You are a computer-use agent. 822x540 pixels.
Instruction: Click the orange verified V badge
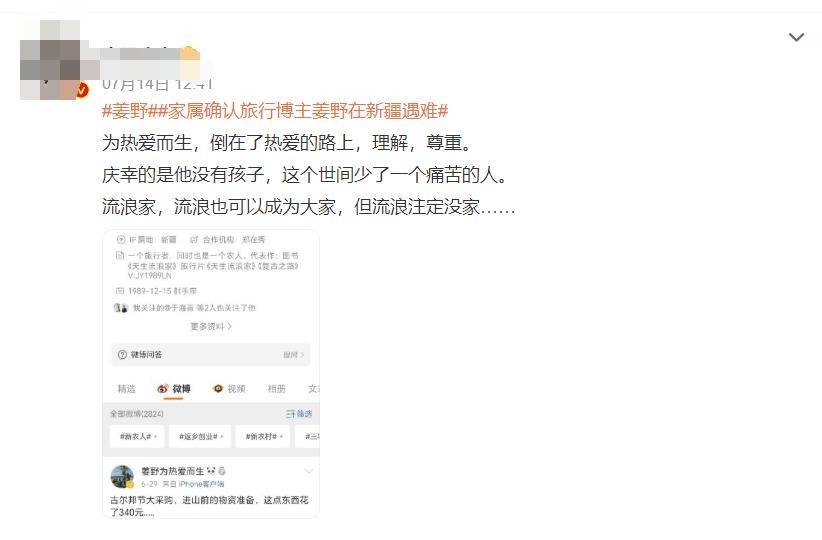click(x=82, y=91)
